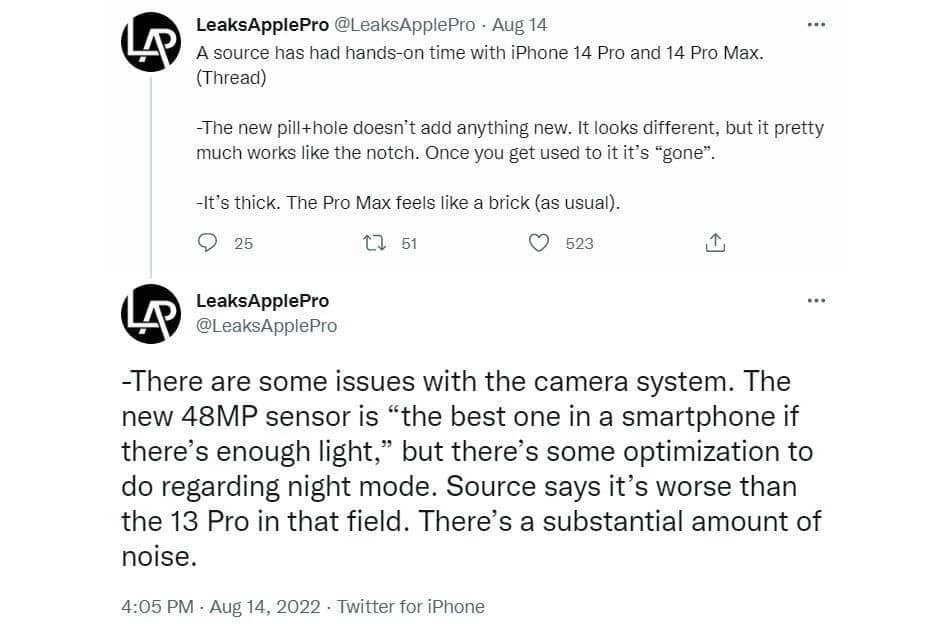Open LeaksApplePro avatar on second tweet
950x633 pixels.
(x=151, y=313)
